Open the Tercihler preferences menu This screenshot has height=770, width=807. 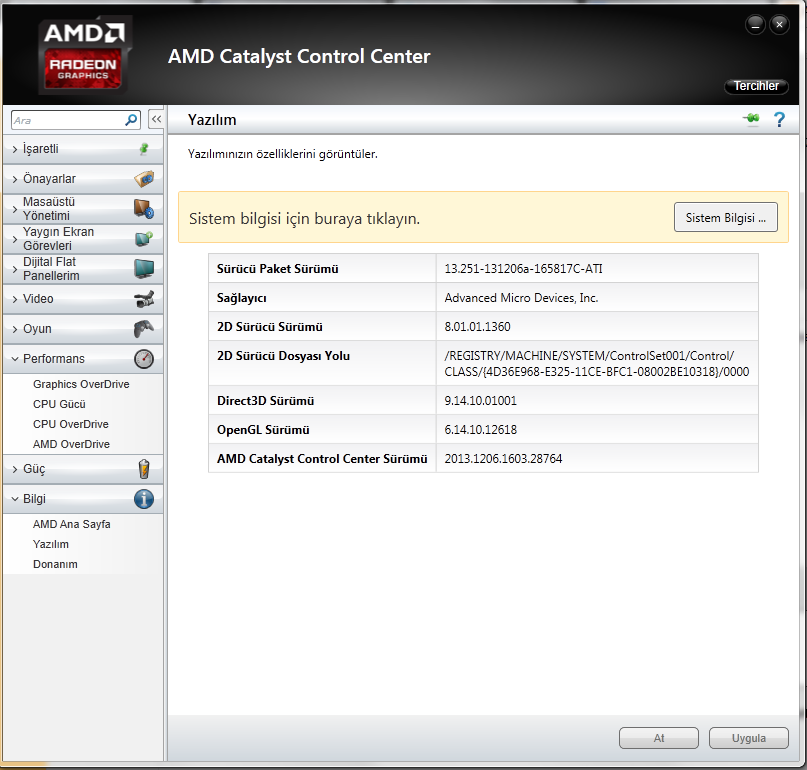pyautogui.click(x=756, y=86)
